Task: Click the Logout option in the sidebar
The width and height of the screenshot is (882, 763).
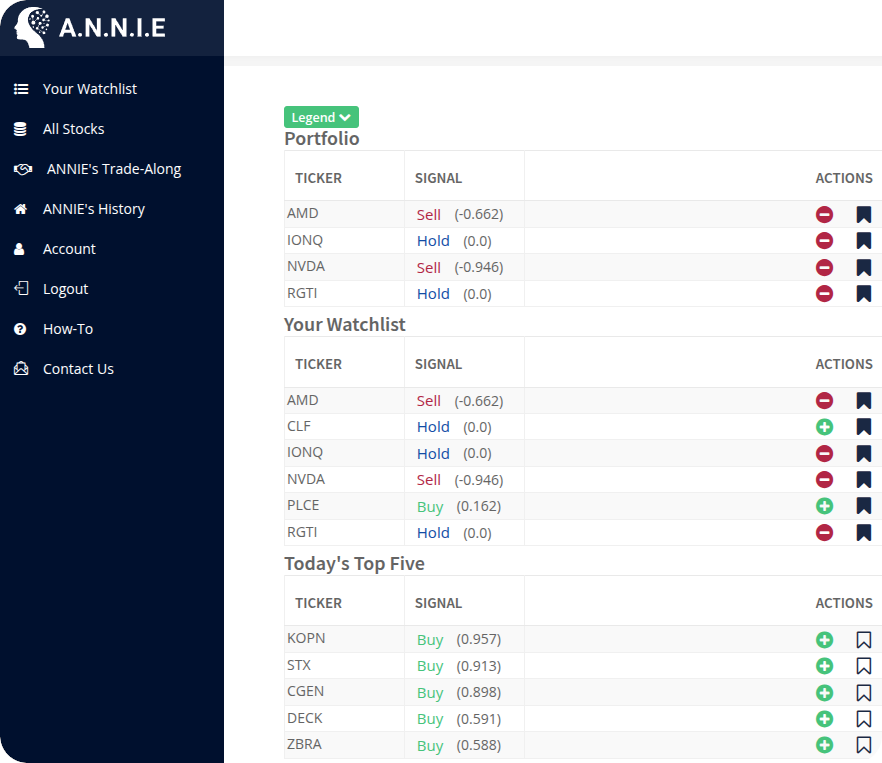Action: (65, 288)
